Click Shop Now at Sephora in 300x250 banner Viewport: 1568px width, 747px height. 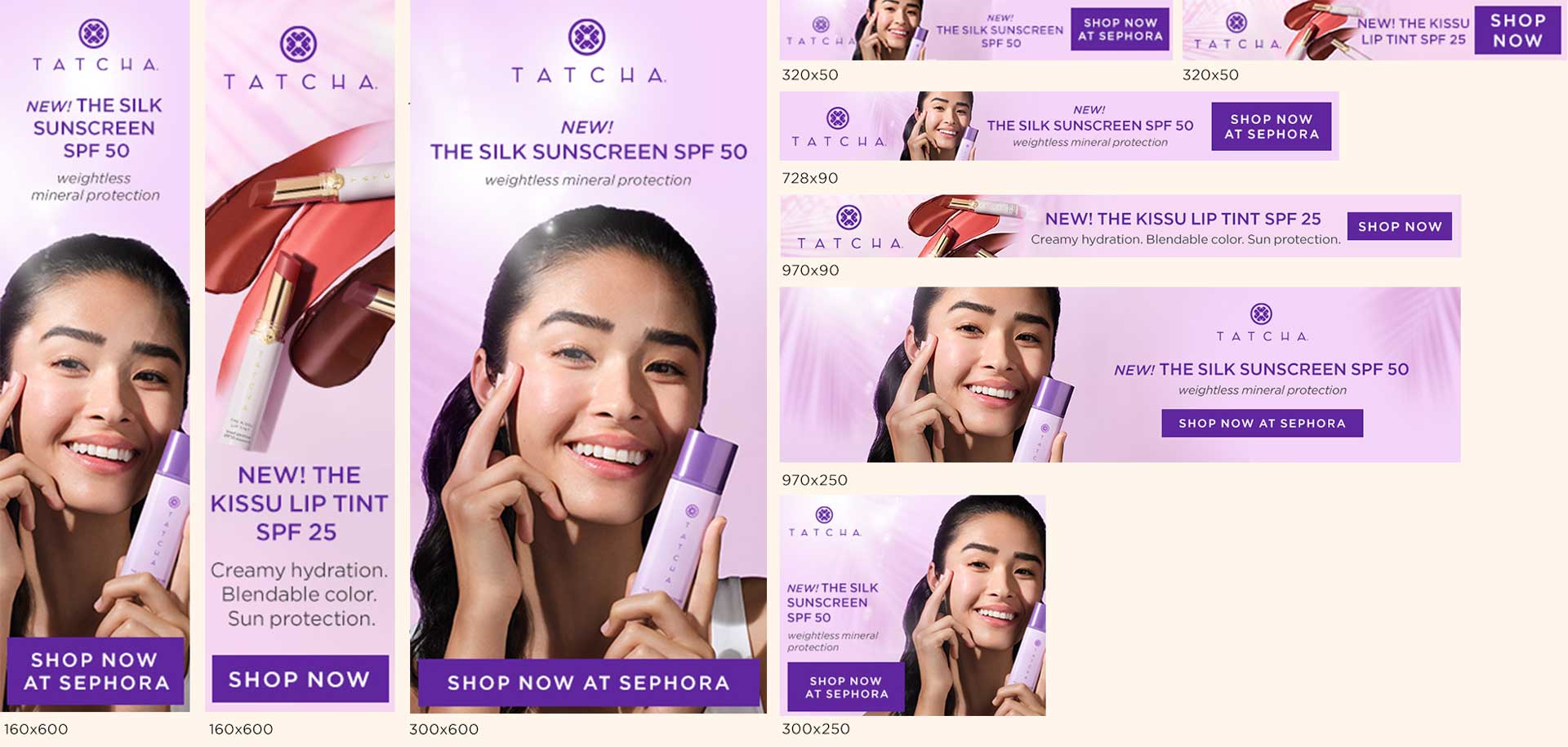point(846,687)
